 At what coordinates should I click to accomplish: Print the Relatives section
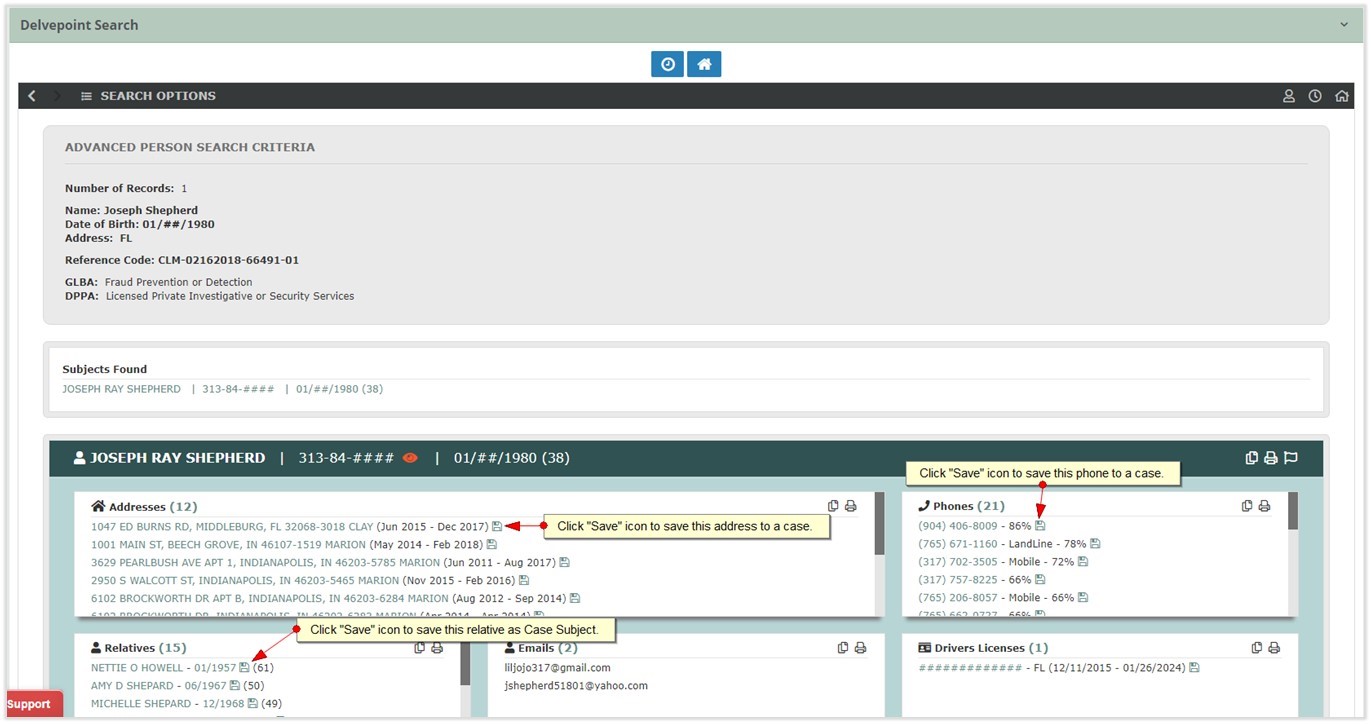coord(437,648)
